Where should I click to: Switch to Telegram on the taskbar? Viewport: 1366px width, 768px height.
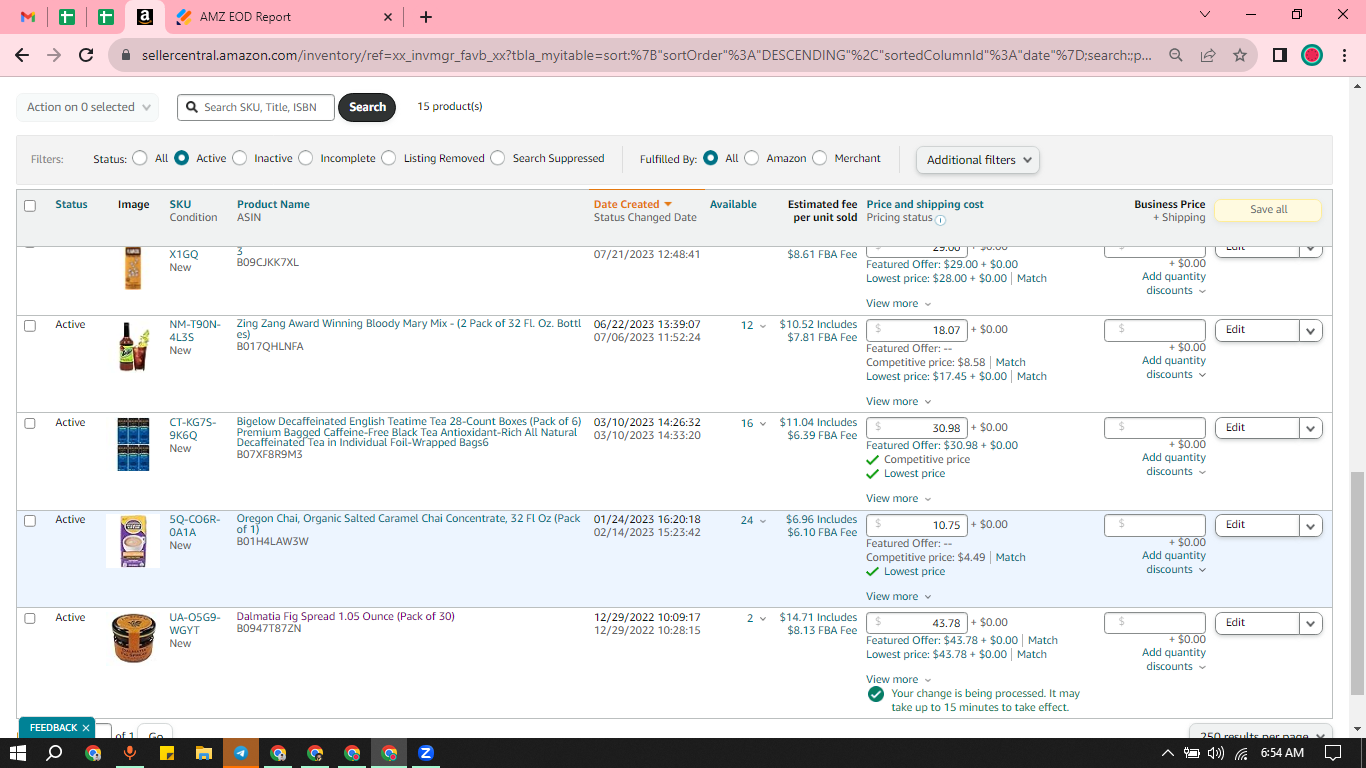tap(241, 753)
